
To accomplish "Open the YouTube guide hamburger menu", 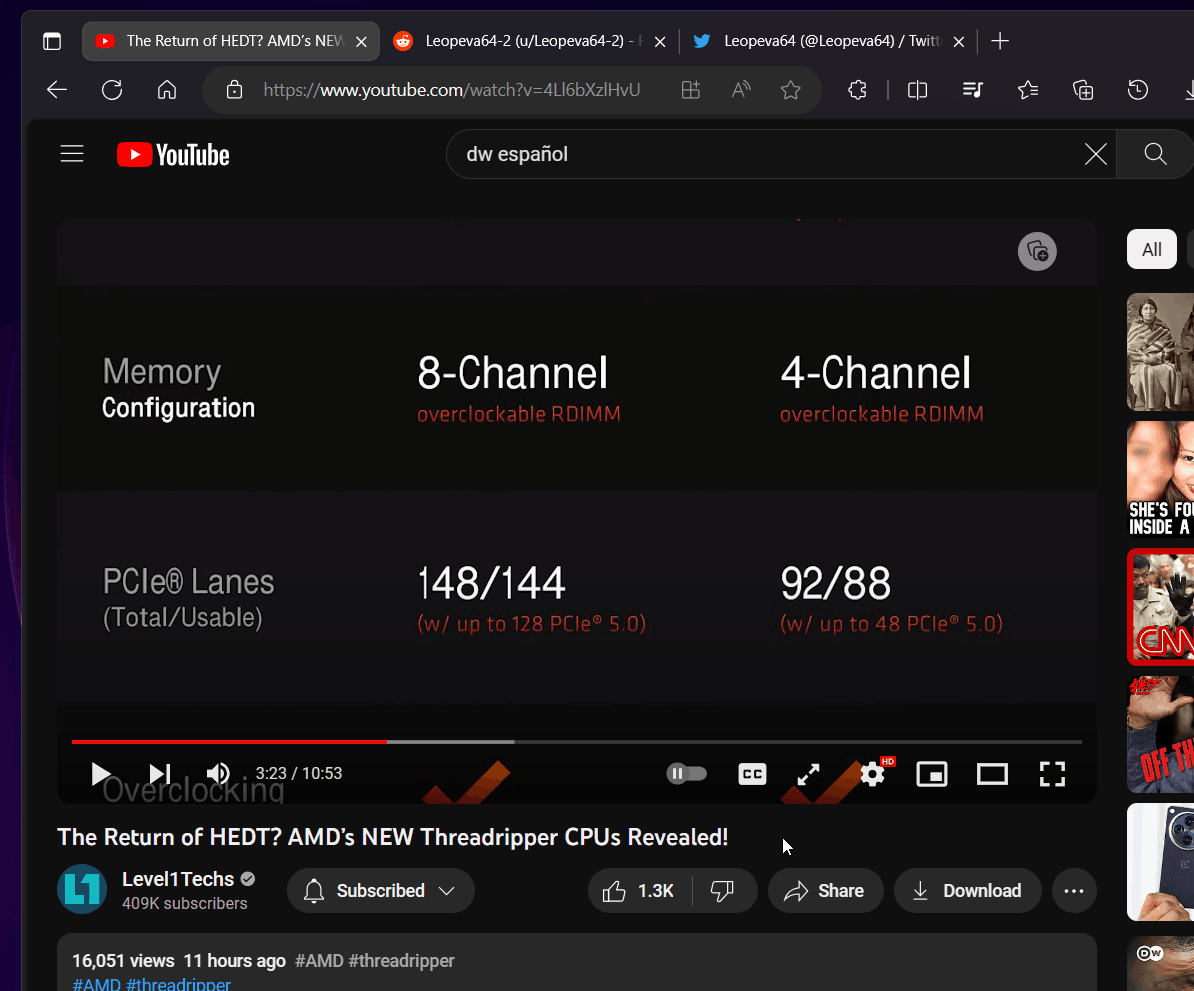I will [x=72, y=154].
